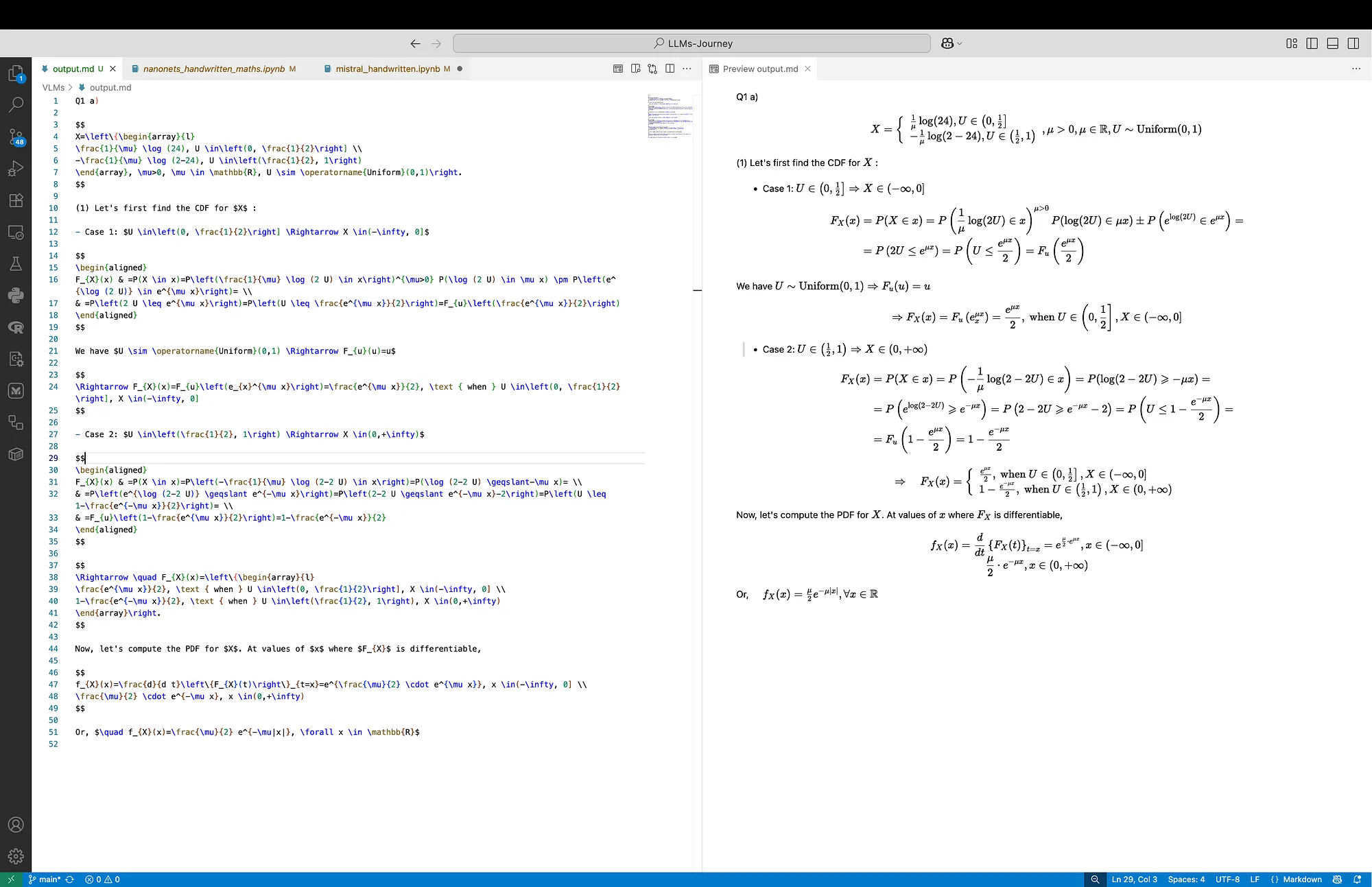Click line number 29 in gutter
The height and width of the screenshot is (887, 1372).
click(54, 458)
